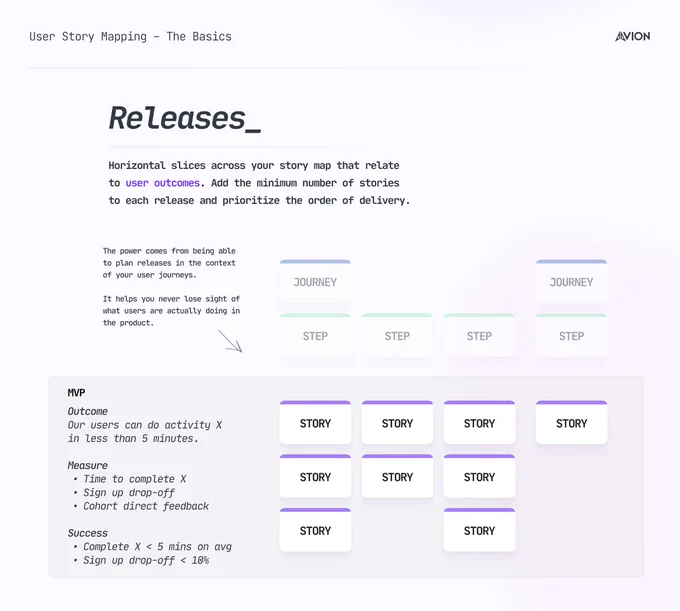Click the Avion logo
680x611 pixels.
632,36
